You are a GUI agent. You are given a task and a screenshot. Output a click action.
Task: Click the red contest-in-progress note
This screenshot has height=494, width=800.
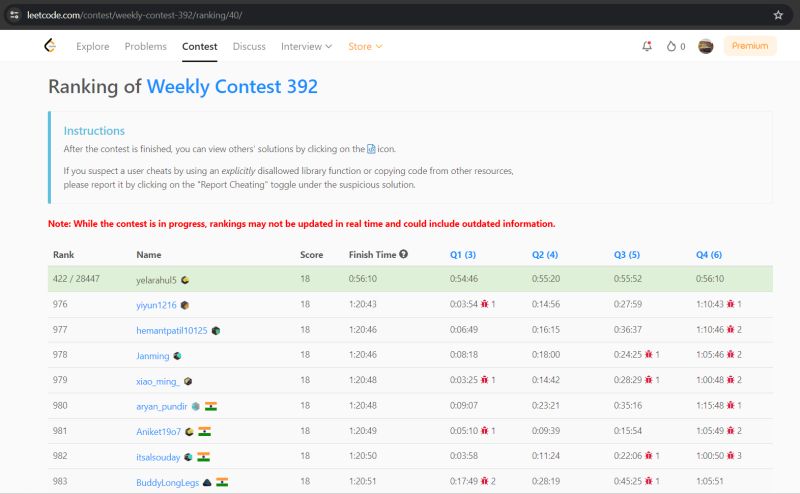[302, 224]
